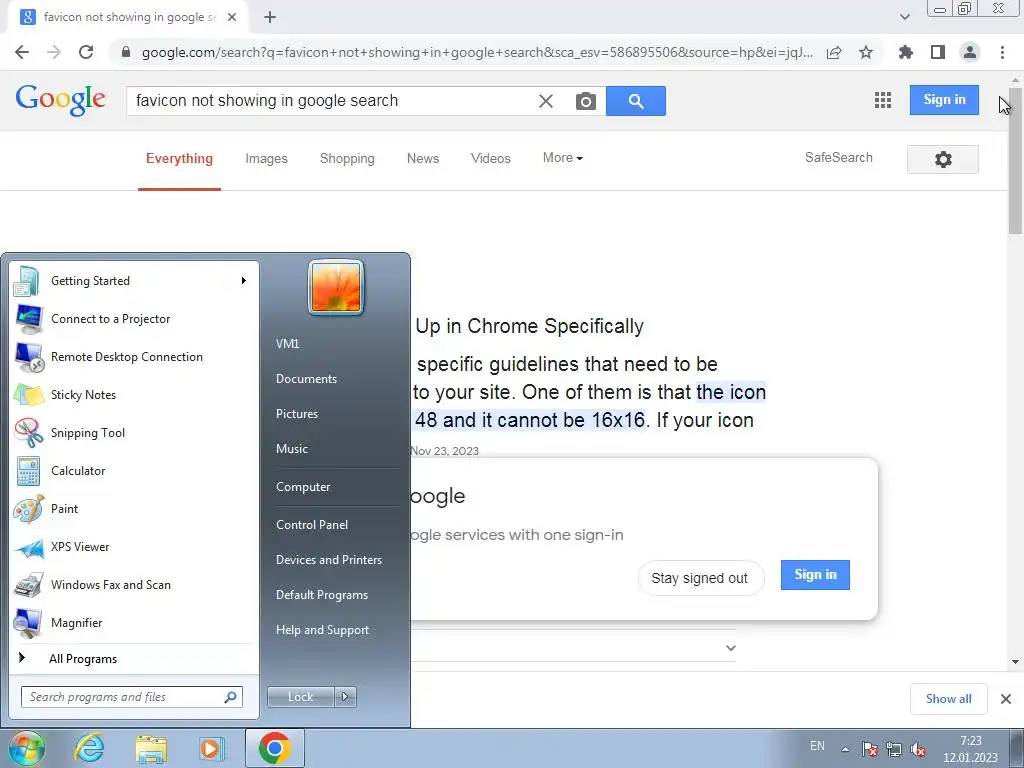Image resolution: width=1024 pixels, height=768 pixels.
Task: Click user account picture in Start menu
Action: point(336,287)
